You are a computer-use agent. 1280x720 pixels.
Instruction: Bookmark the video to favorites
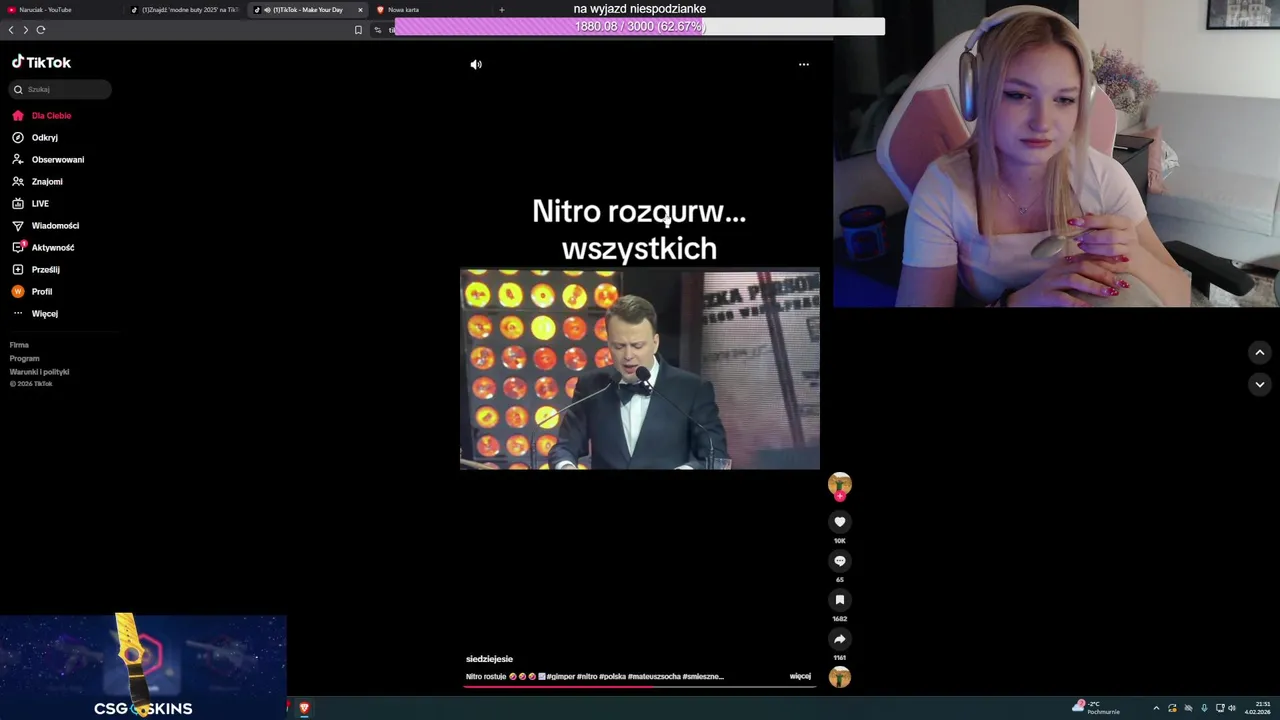840,600
